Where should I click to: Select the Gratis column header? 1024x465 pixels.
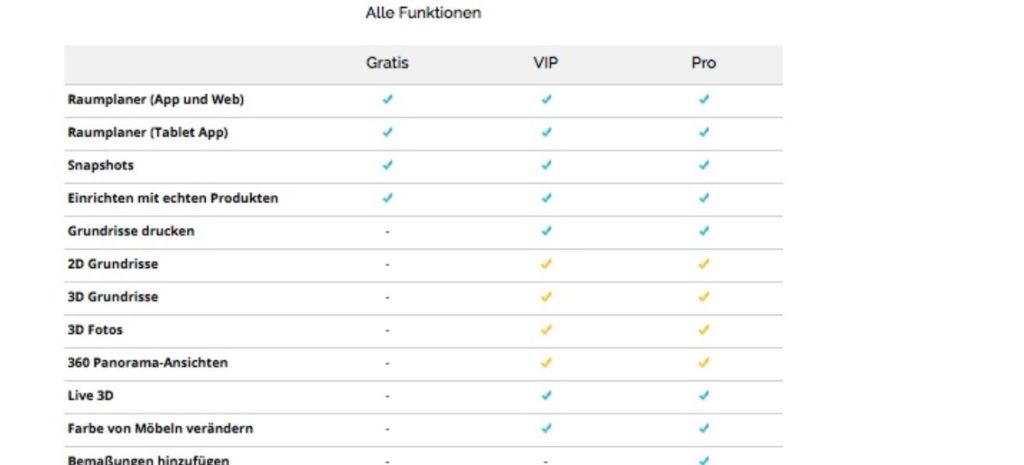(x=387, y=63)
